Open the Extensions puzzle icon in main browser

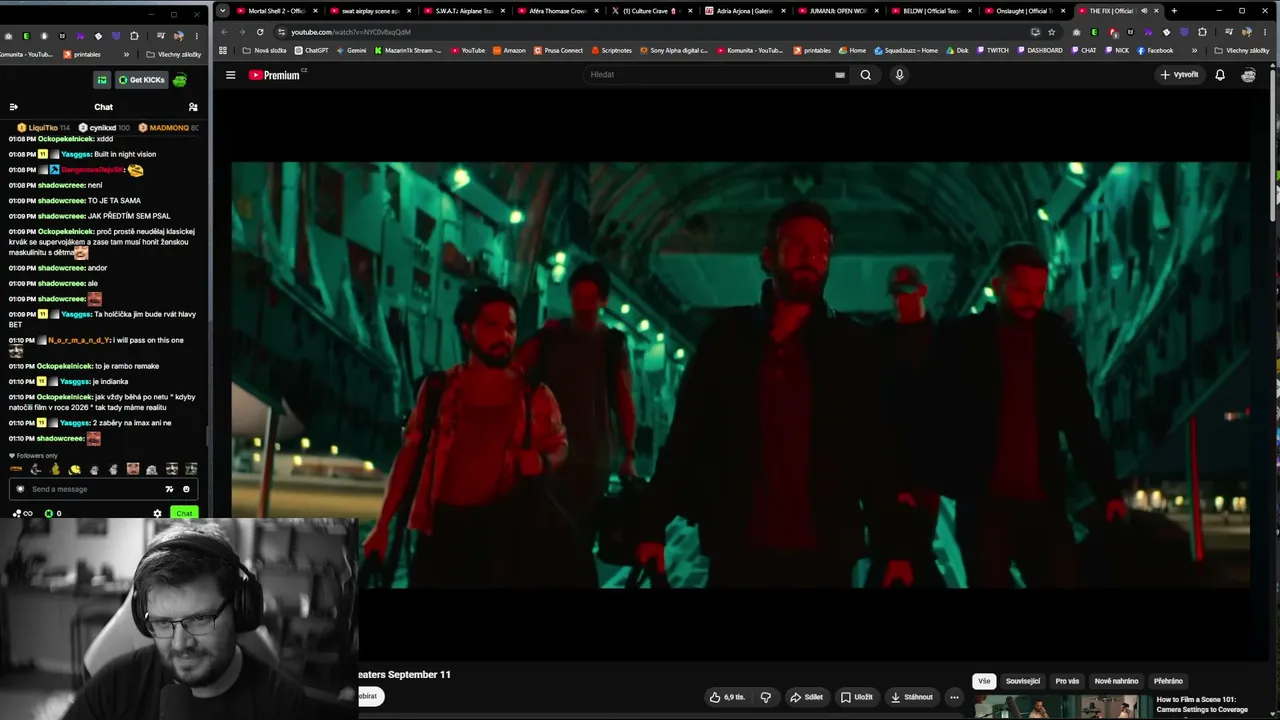(1202, 32)
